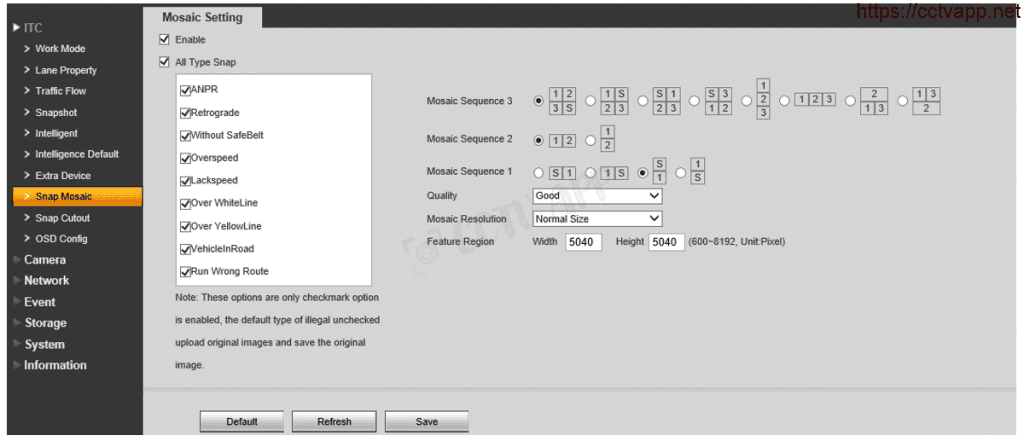Select Mosaic Sequence 1 horizontal S 1 layout
The width and height of the screenshot is (1024, 441).
(540, 172)
